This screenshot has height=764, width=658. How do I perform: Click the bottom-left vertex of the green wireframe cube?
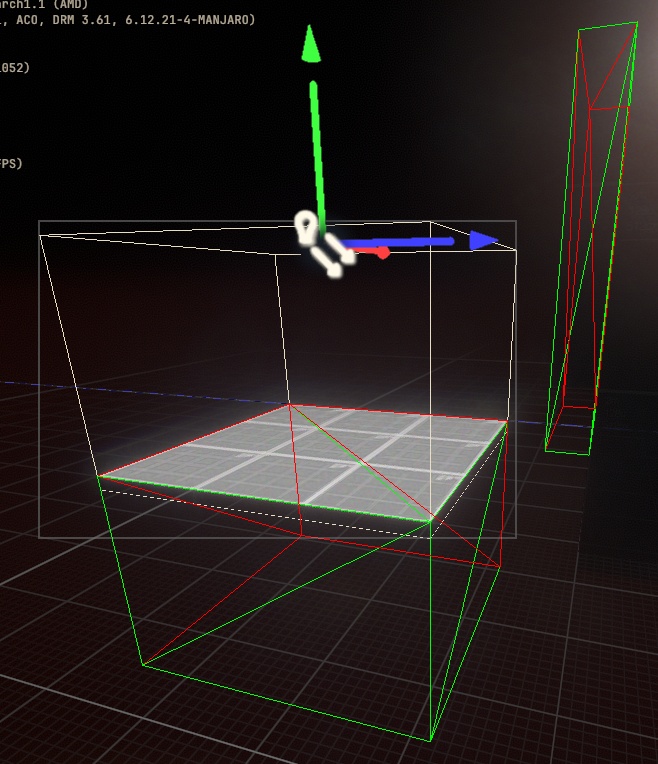click(142, 665)
